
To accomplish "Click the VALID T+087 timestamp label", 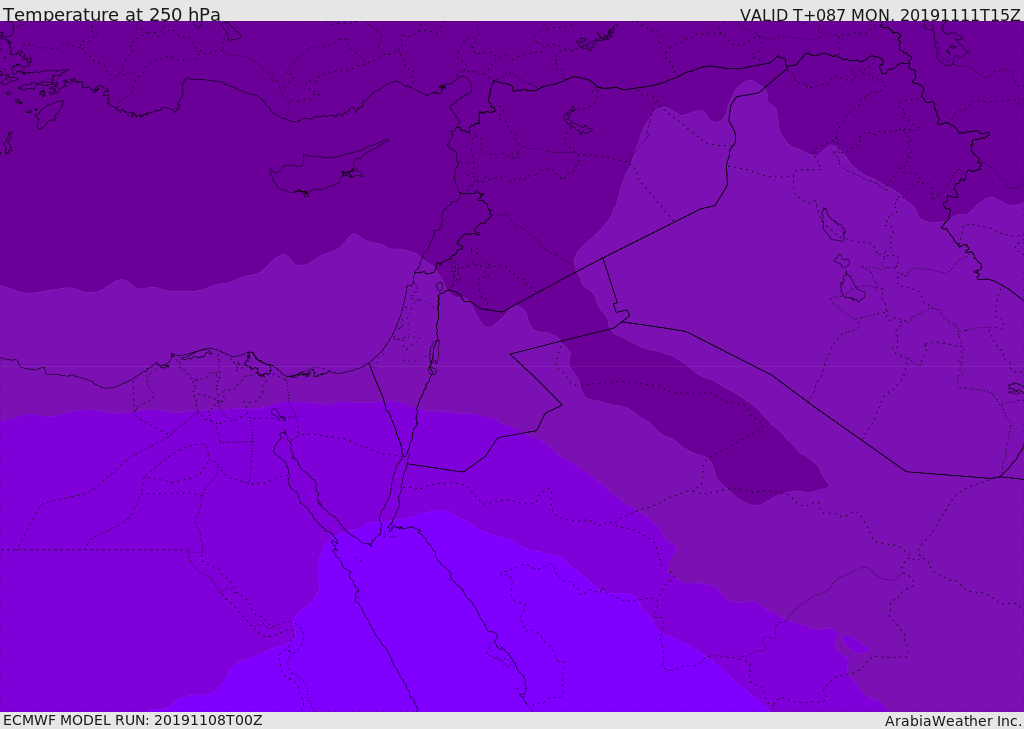I will click(879, 14).
